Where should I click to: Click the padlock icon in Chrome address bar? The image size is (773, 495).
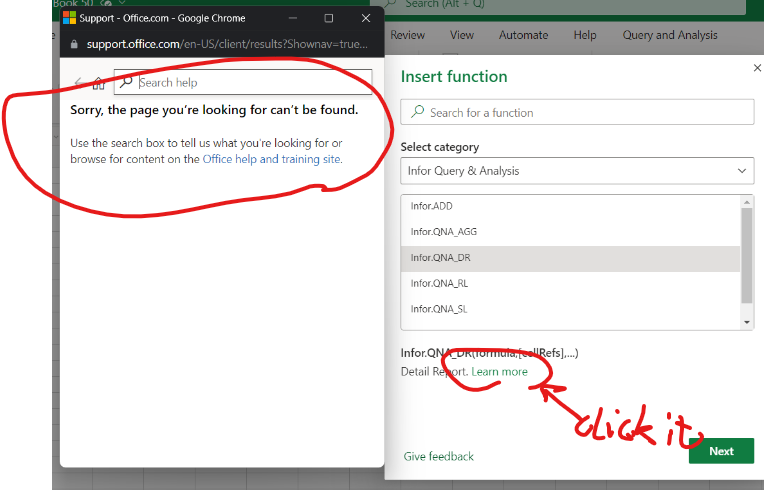coord(74,44)
